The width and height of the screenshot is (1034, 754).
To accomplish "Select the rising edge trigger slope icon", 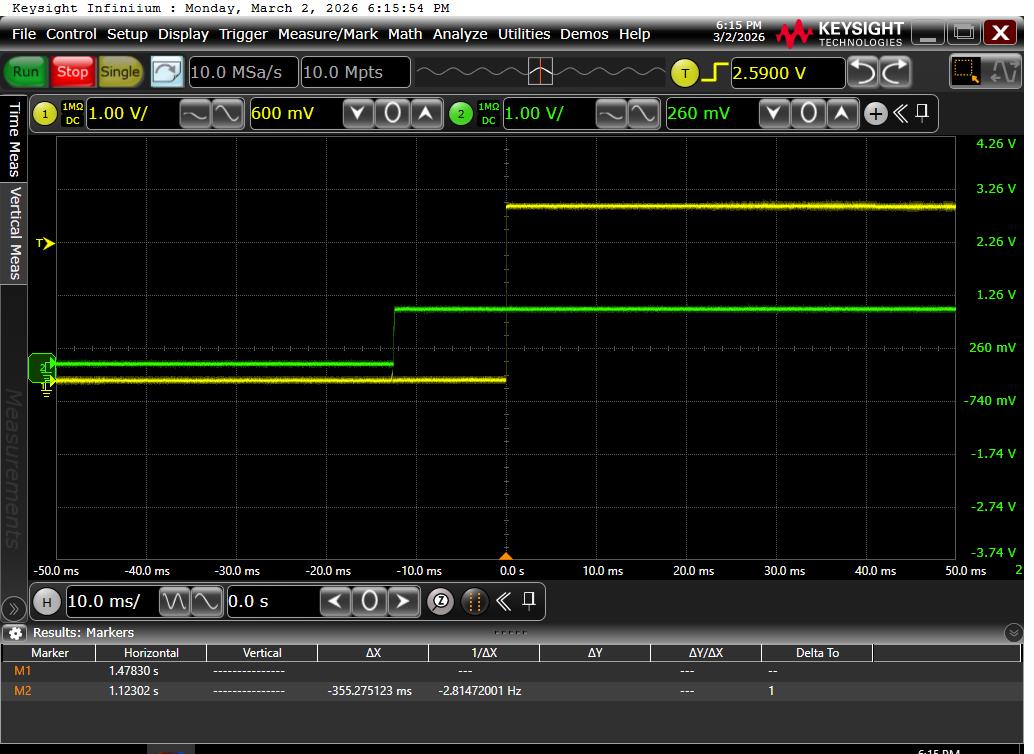I will click(x=714, y=73).
